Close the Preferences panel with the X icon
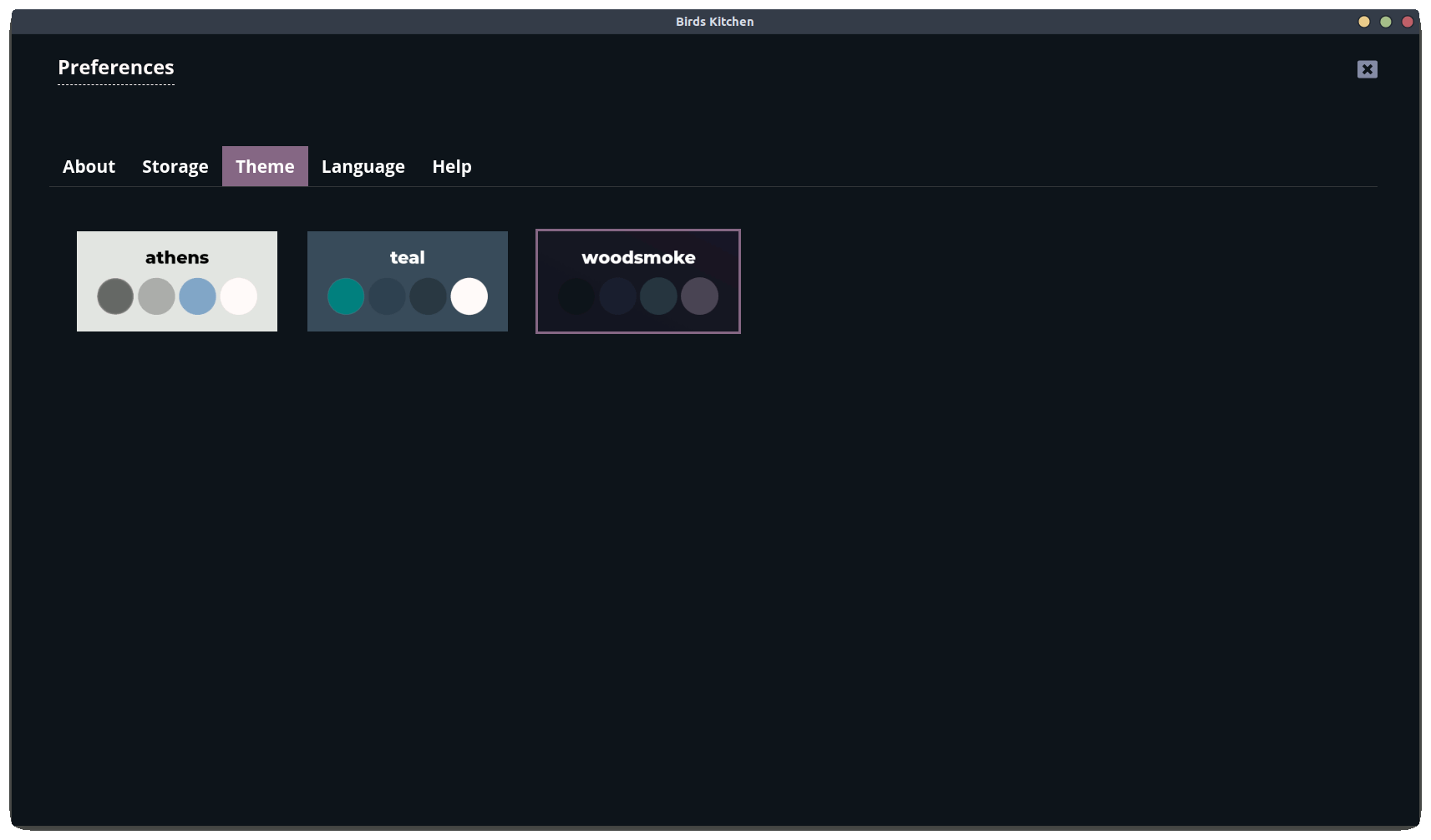Image resolution: width=1431 pixels, height=840 pixels. [1367, 69]
